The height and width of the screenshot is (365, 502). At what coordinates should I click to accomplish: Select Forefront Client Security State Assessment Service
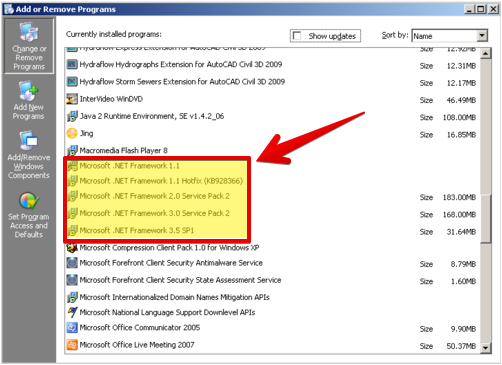(x=180, y=280)
